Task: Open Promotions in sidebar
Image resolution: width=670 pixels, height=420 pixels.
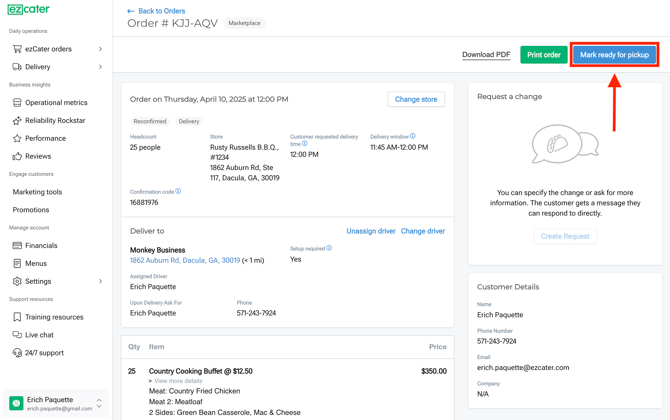Action: tap(31, 210)
